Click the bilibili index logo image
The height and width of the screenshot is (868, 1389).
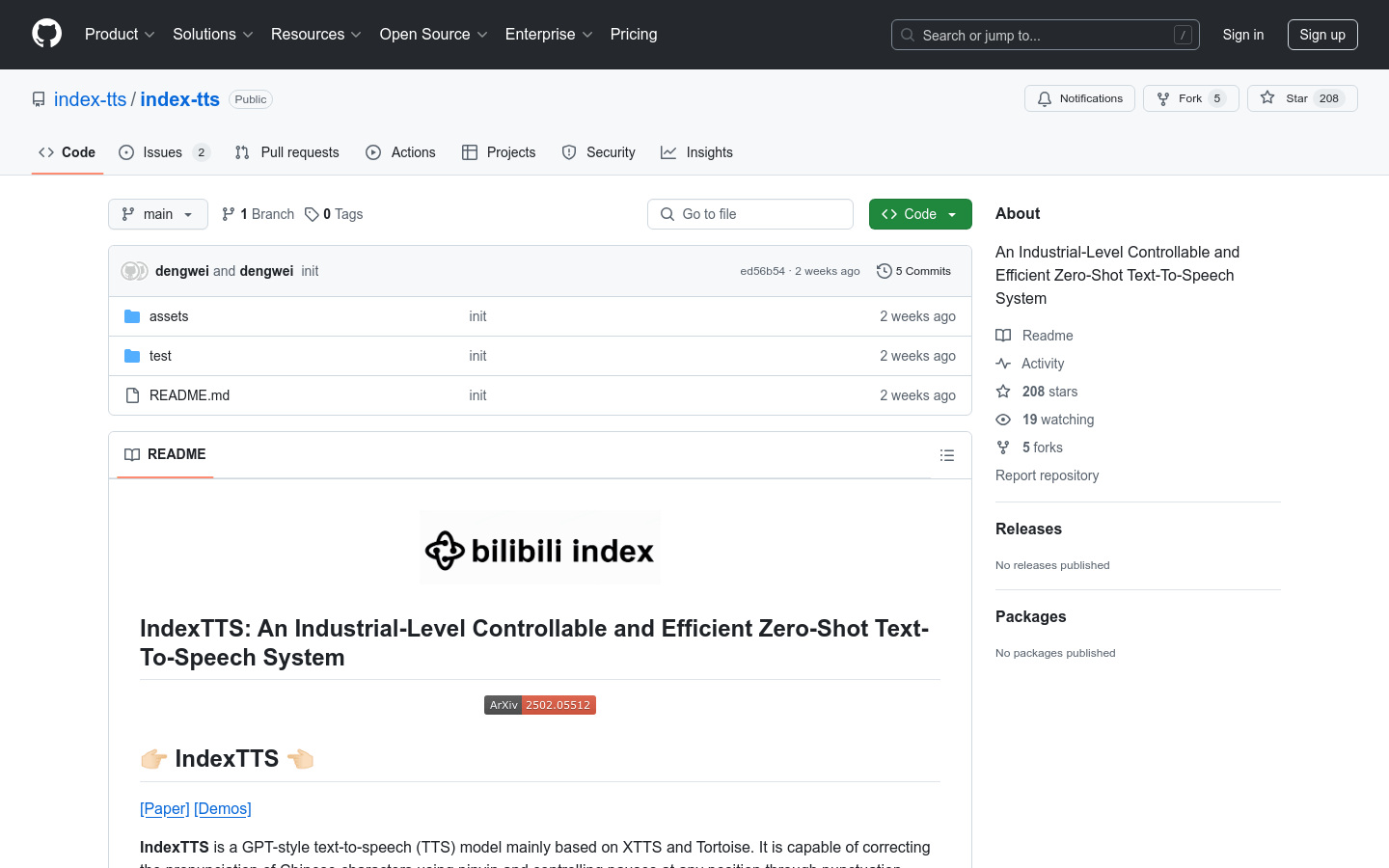(540, 547)
